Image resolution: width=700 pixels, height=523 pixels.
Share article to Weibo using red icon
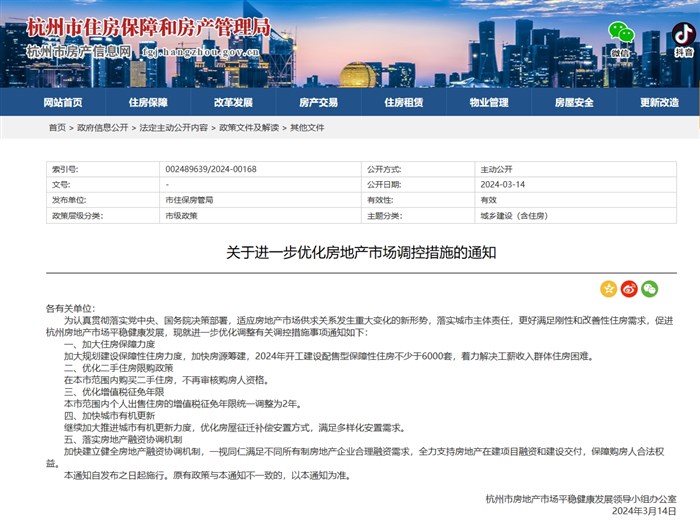click(629, 289)
